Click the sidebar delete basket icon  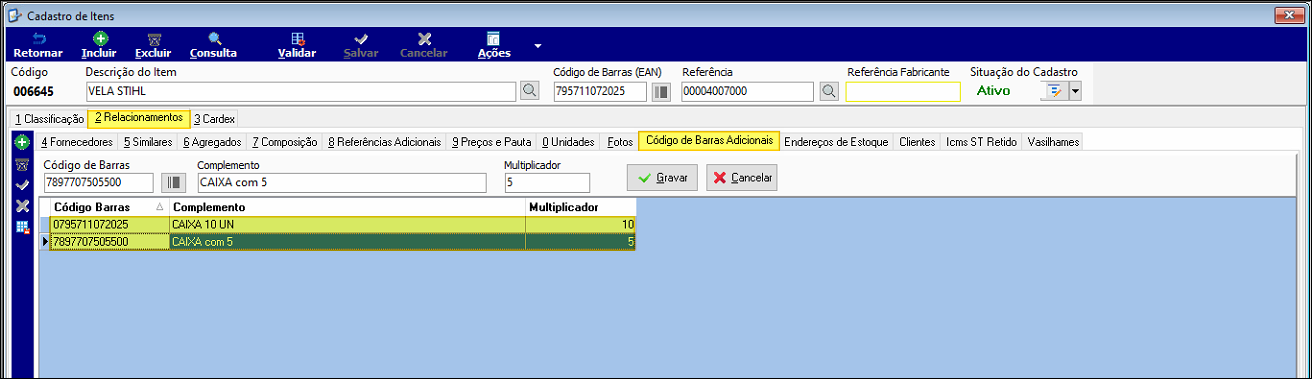click(23, 165)
